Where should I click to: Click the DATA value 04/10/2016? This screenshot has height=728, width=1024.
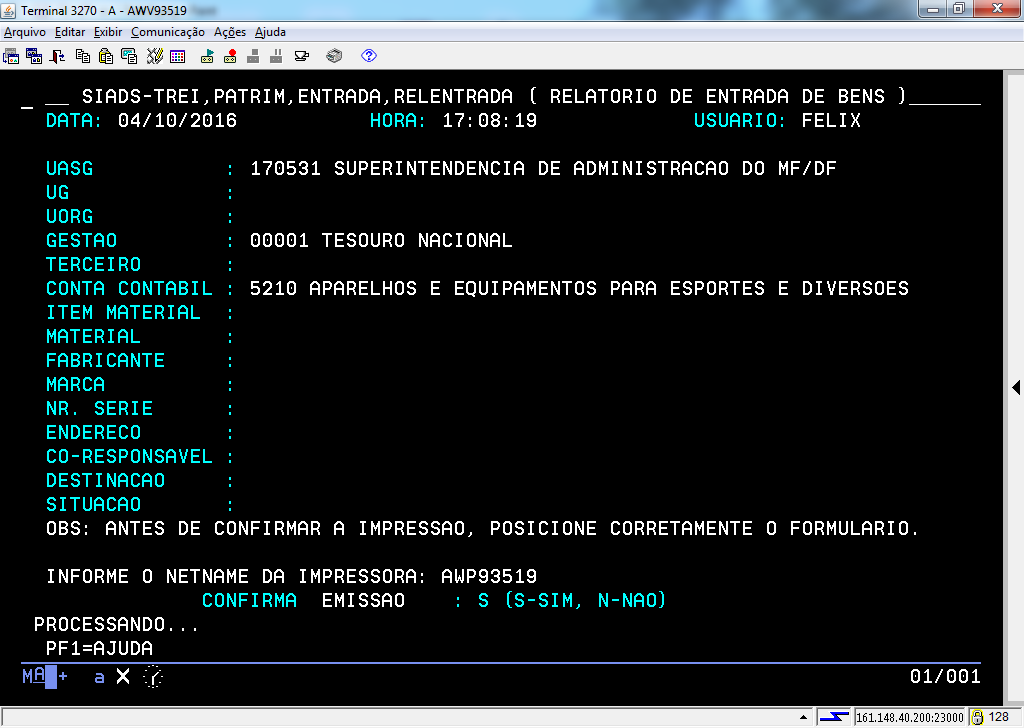pyautogui.click(x=178, y=121)
